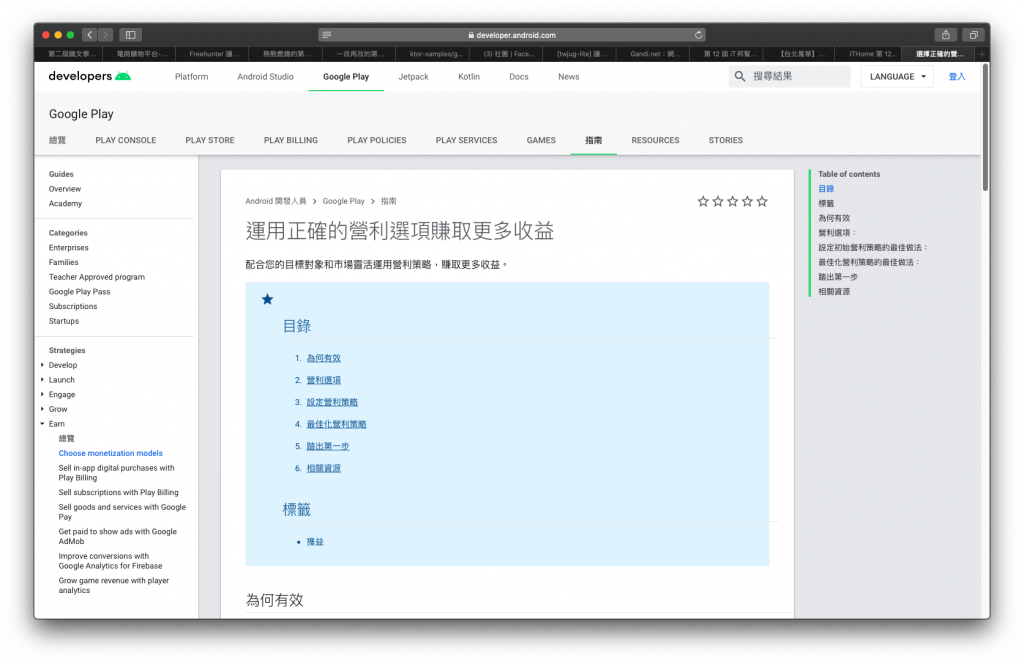Switch to the Gandi.net browser tab
This screenshot has width=1024, height=664.
point(654,54)
